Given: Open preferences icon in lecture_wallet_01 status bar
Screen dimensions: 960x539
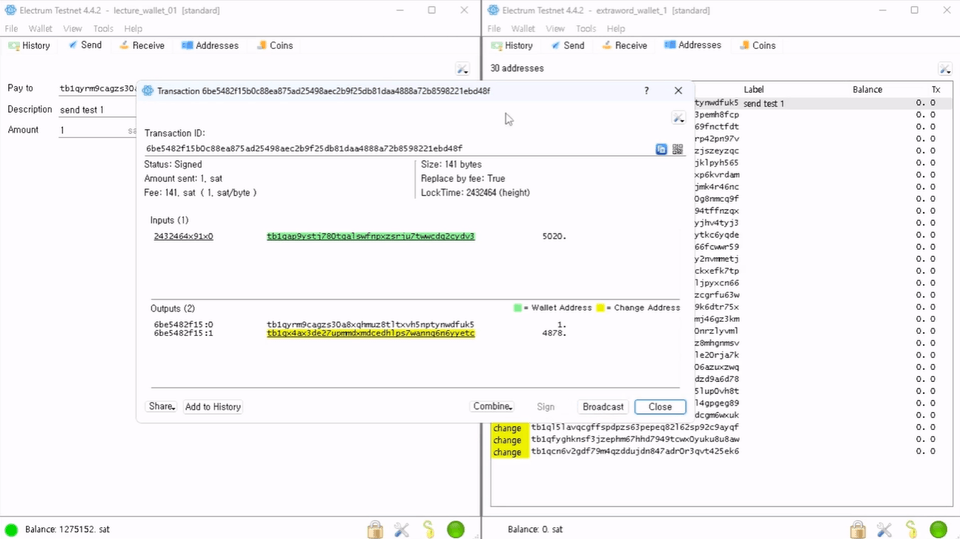Looking at the screenshot, I should (402, 529).
